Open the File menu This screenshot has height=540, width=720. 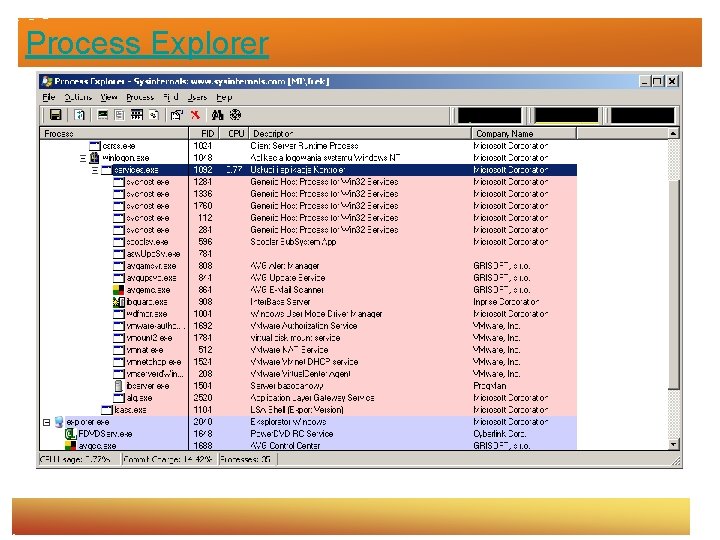pyautogui.click(x=49, y=97)
